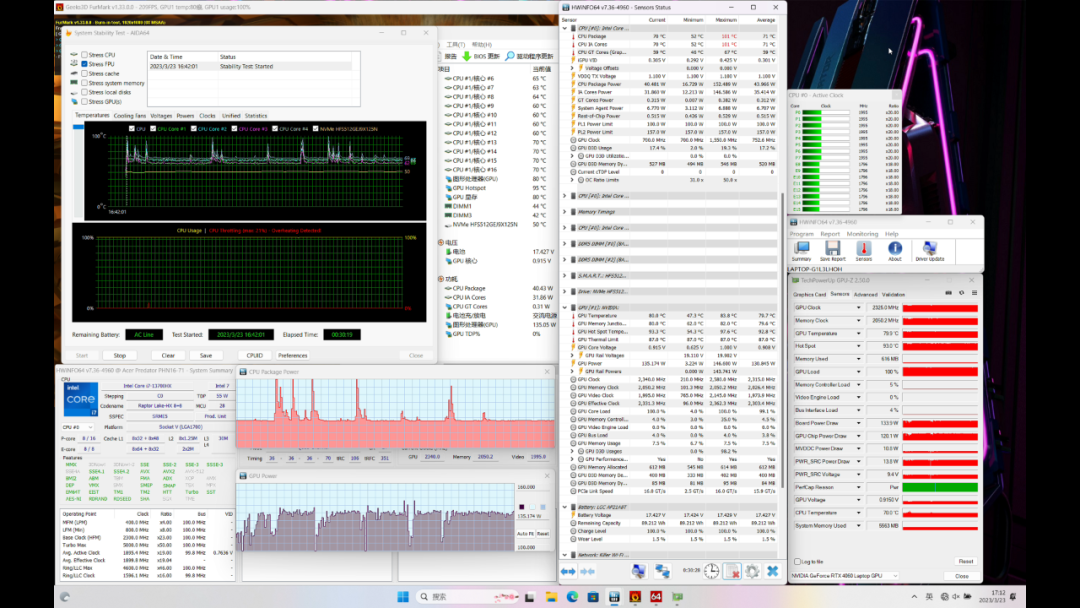Image resolution: width=1080 pixels, height=608 pixels.
Task: Click the PerfCap Reason green bar in GPU-Z
Action: pos(940,487)
